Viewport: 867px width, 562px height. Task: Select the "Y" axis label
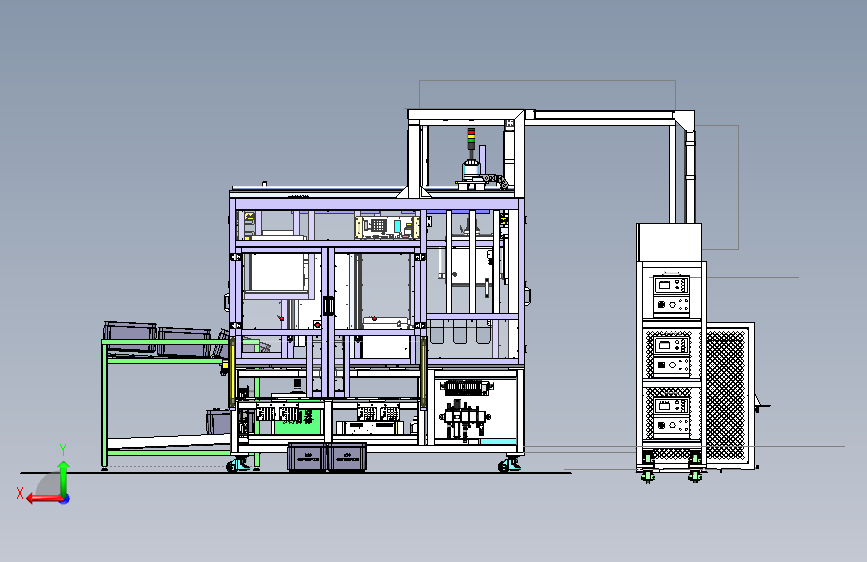[63, 450]
